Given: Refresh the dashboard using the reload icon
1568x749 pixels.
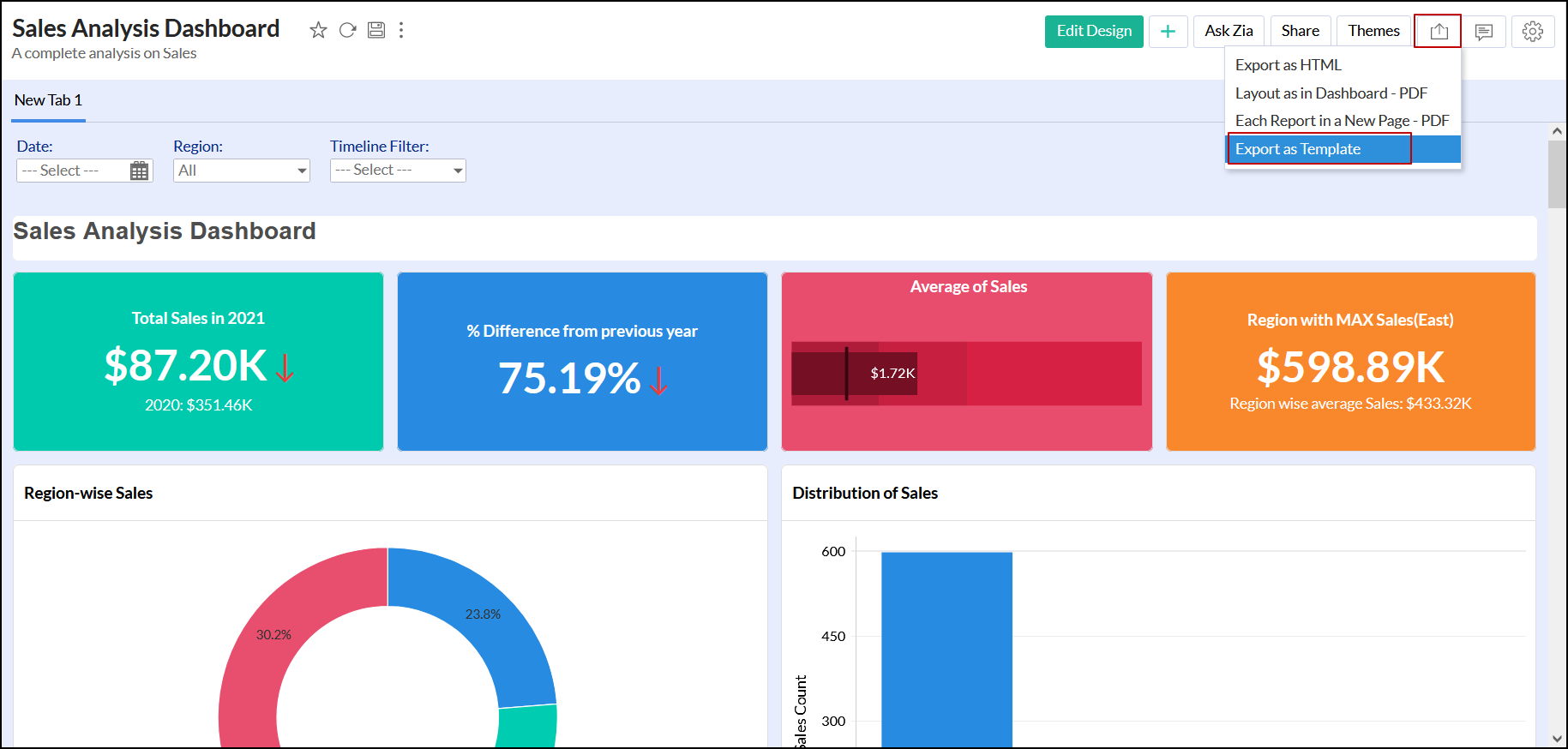Looking at the screenshot, I should [347, 31].
